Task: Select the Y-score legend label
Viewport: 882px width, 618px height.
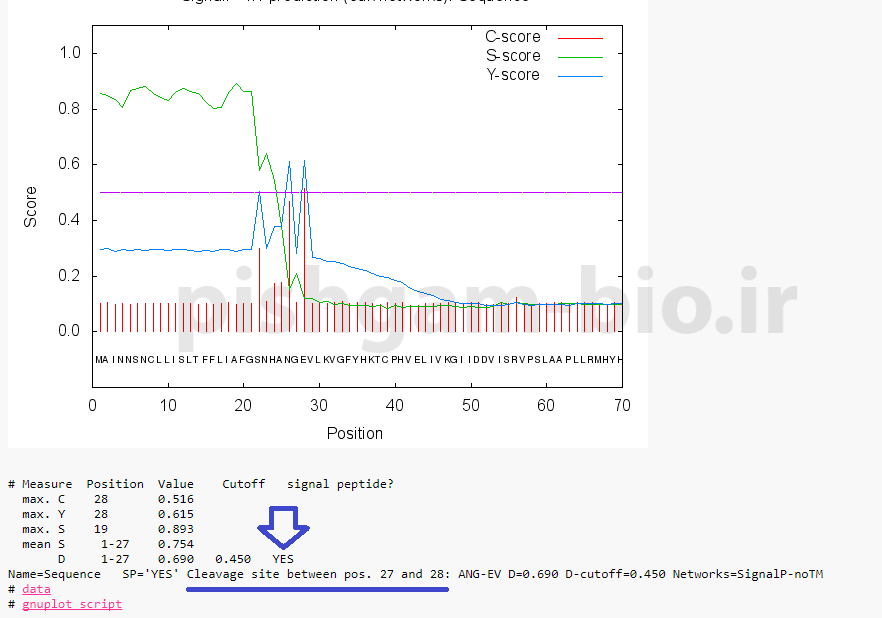Action: point(512,75)
